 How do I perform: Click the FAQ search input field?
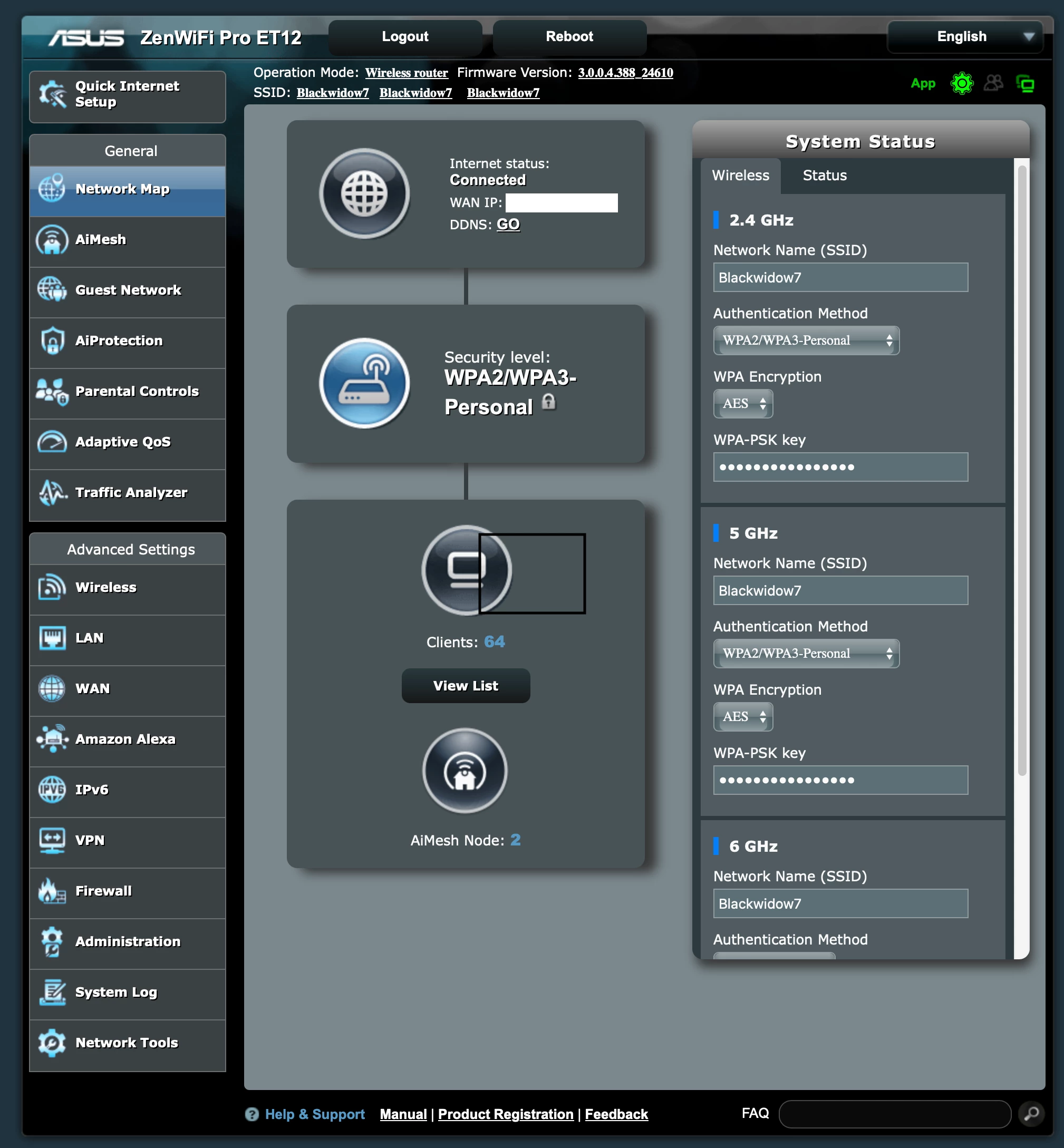coord(895,1114)
